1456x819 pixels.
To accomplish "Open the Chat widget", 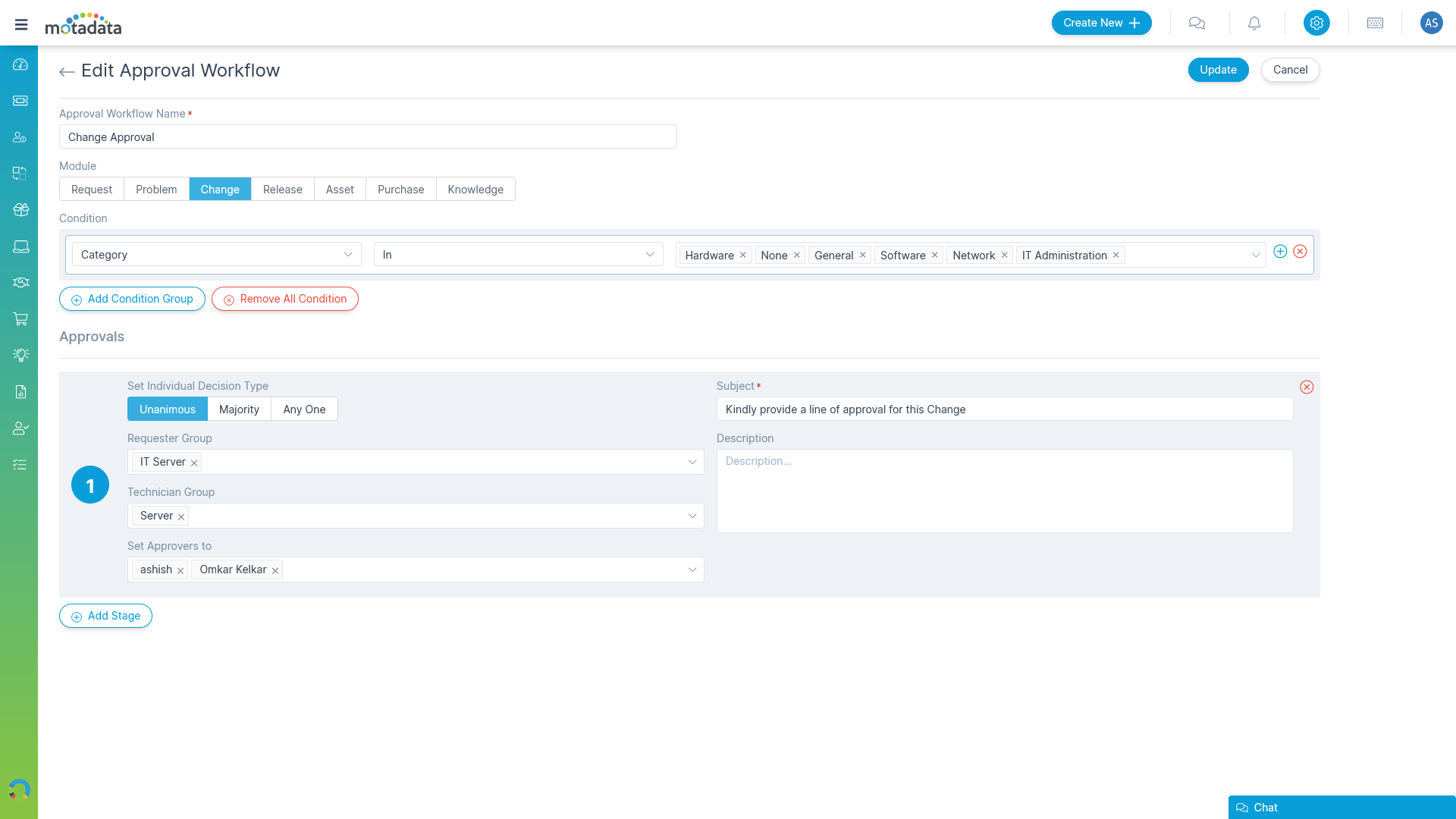I will (1341, 808).
